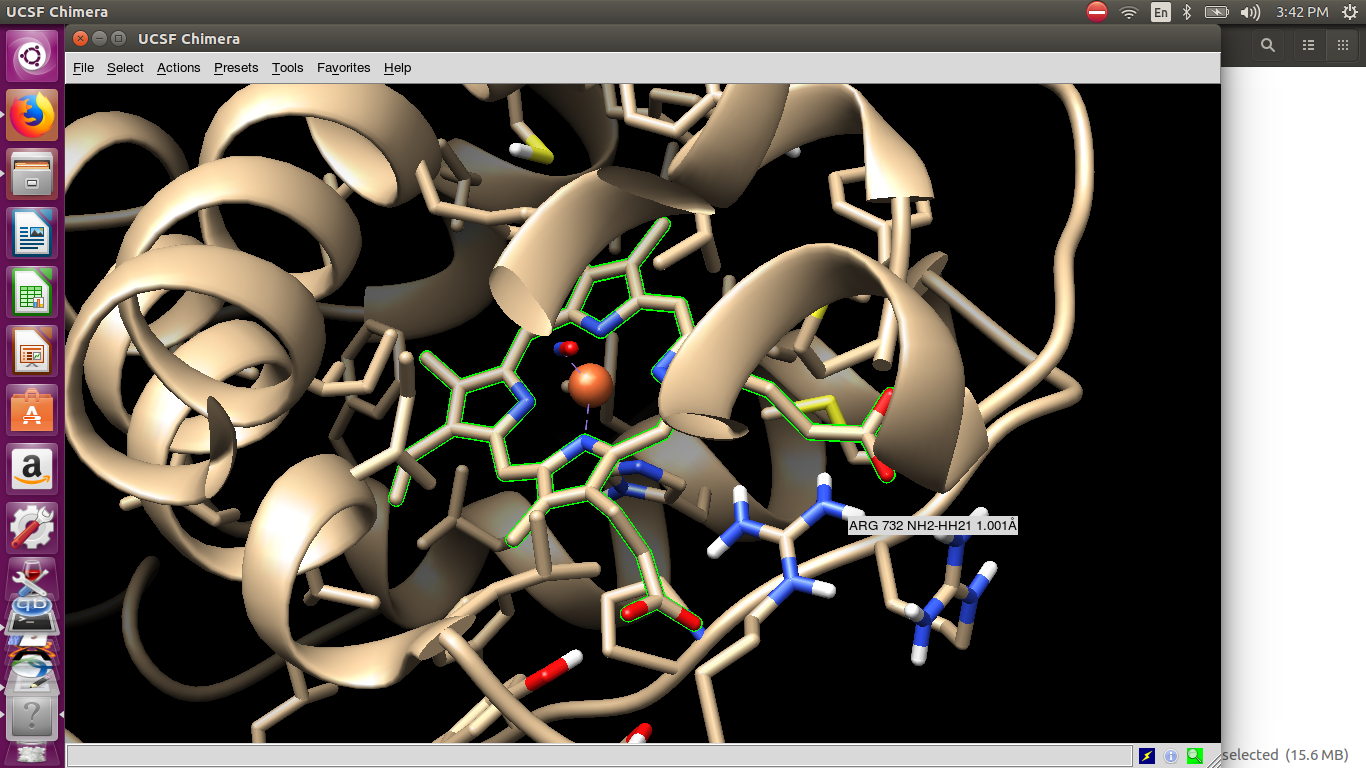1366x768 pixels.
Task: Open the Tools menu
Action: 287,68
